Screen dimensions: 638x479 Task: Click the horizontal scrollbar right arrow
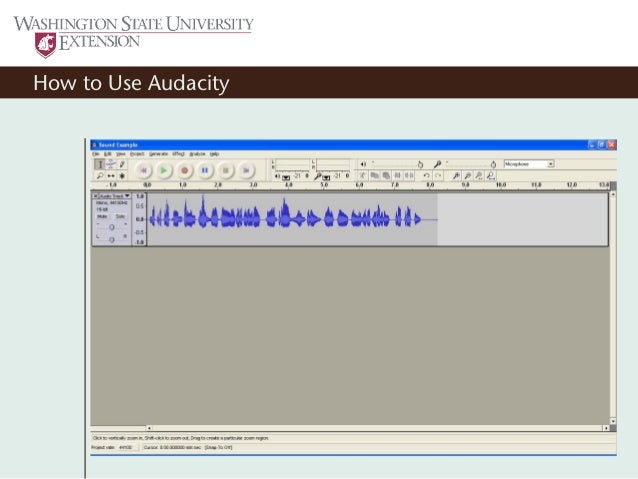(606, 428)
